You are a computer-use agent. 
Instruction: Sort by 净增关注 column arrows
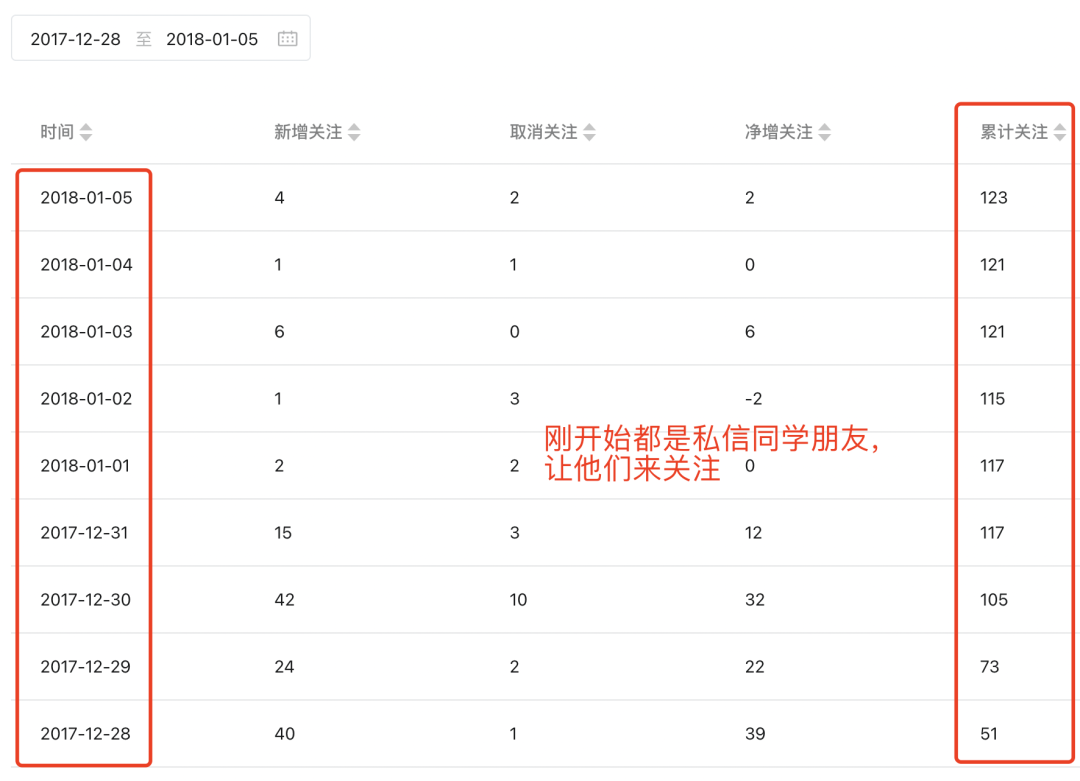(x=824, y=132)
